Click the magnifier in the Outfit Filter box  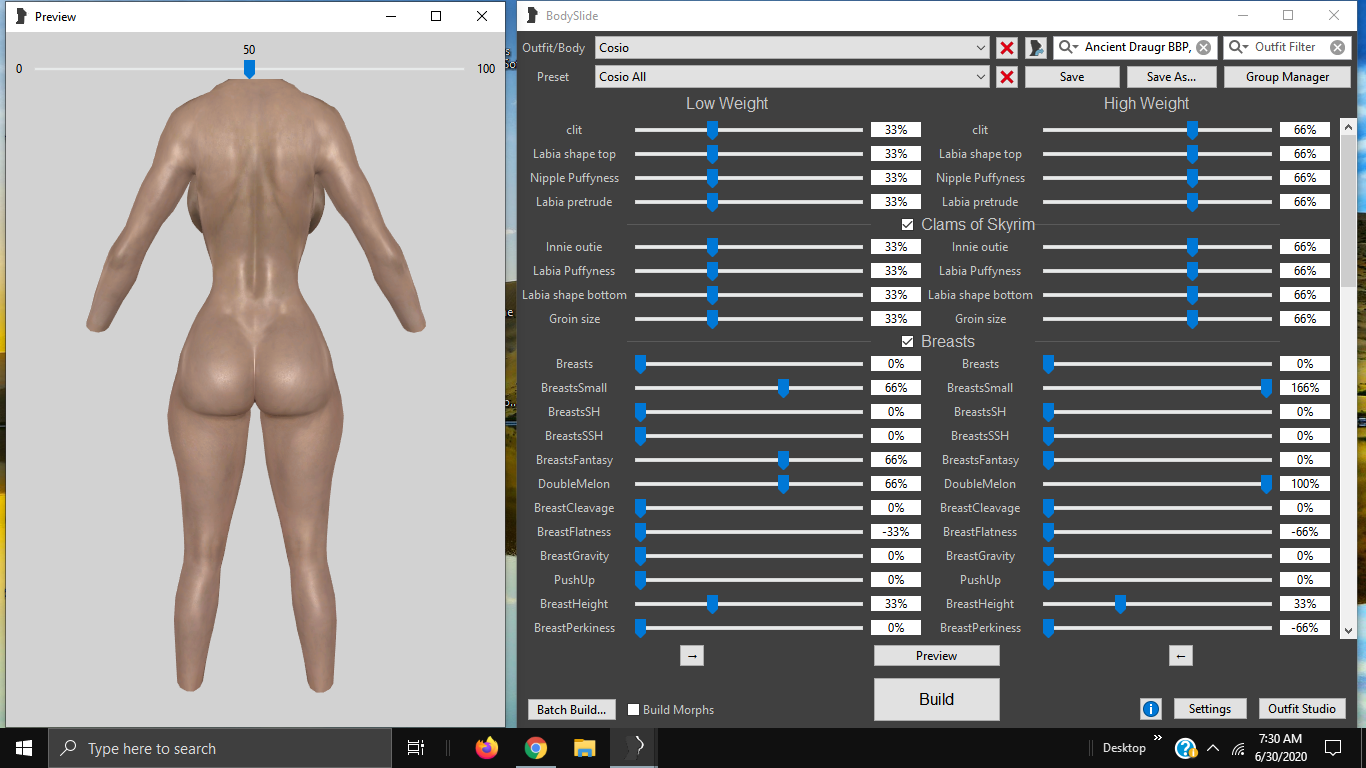pos(1238,47)
